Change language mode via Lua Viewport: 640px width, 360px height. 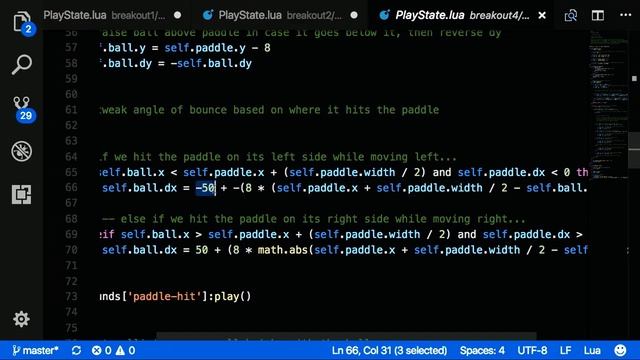tap(592, 351)
